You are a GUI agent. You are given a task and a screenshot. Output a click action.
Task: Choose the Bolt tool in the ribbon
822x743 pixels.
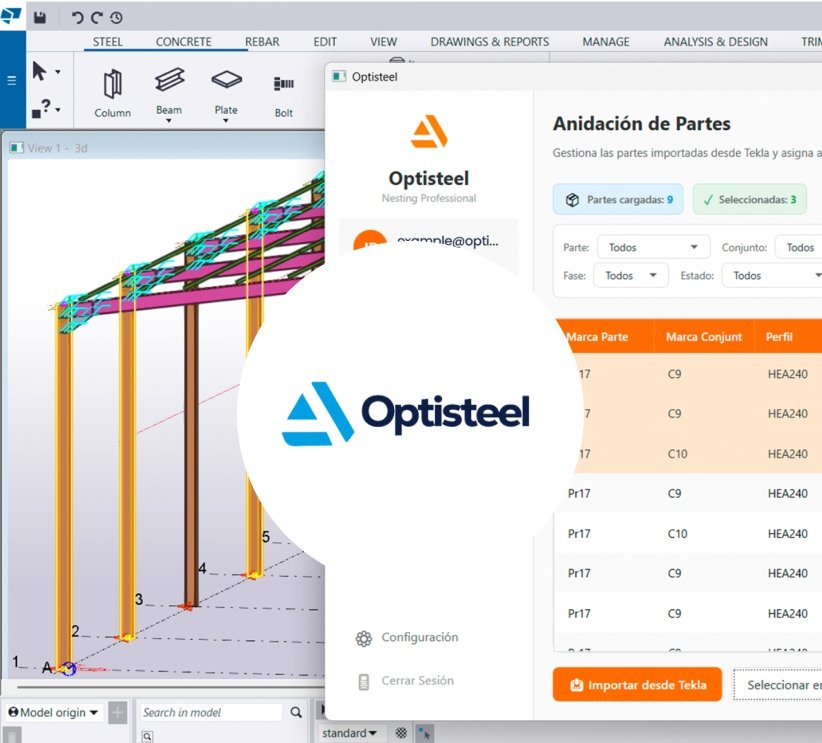(x=284, y=96)
